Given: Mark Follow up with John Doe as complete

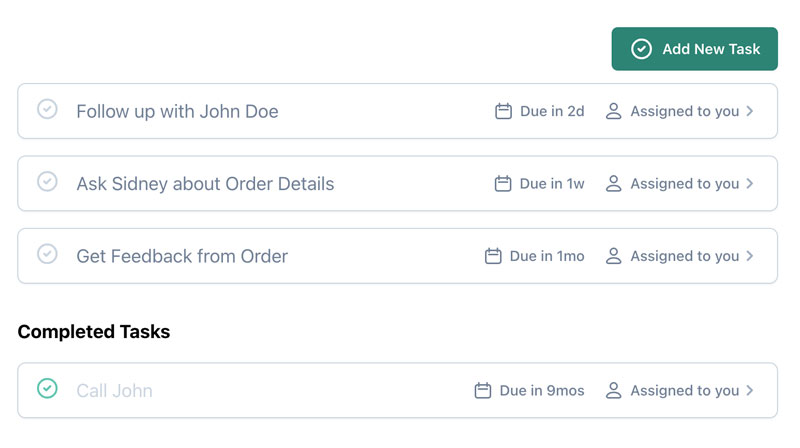Looking at the screenshot, I should pos(47,109).
